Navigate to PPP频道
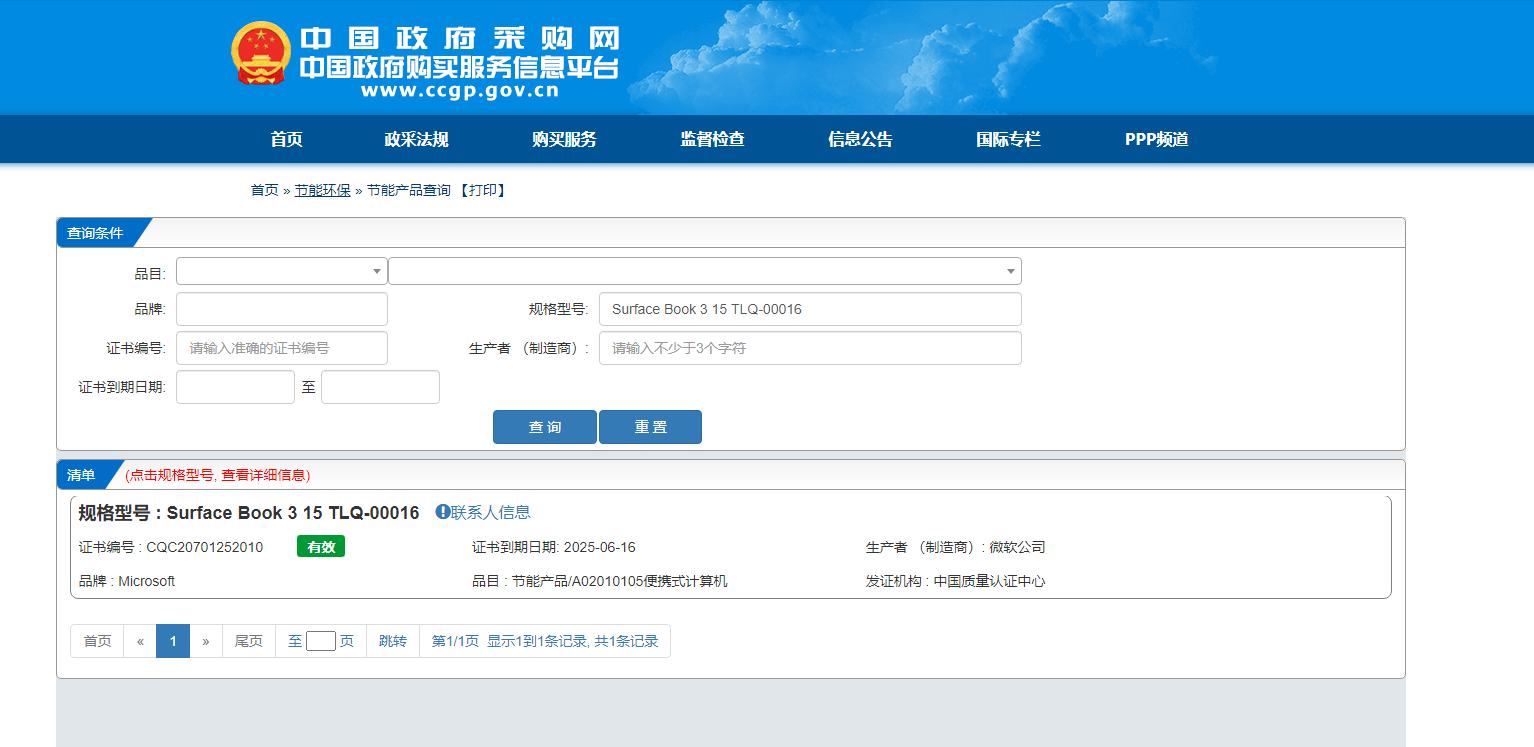The height and width of the screenshot is (747, 1534). 1156,139
